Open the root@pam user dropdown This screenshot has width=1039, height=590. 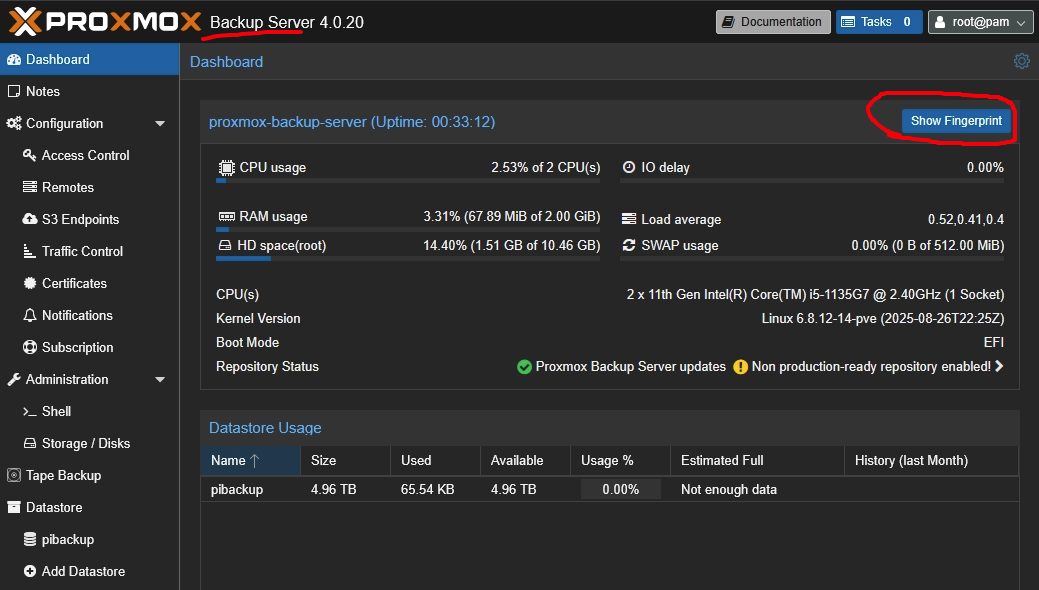click(980, 21)
